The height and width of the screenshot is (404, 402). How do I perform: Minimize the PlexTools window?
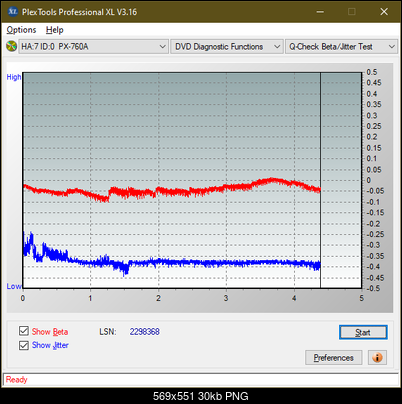[x=320, y=12]
